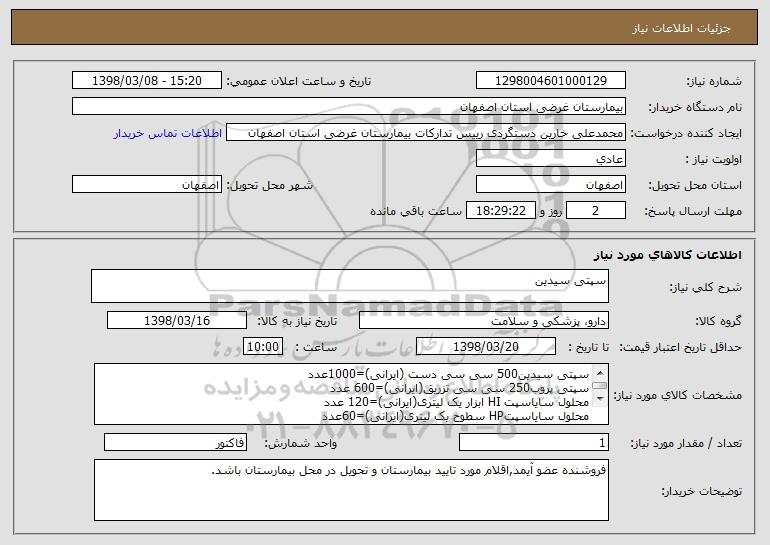The height and width of the screenshot is (545, 770).
Task: Select the شرح کلی نیاز text area سپتی سیدین
Action: click(x=350, y=286)
